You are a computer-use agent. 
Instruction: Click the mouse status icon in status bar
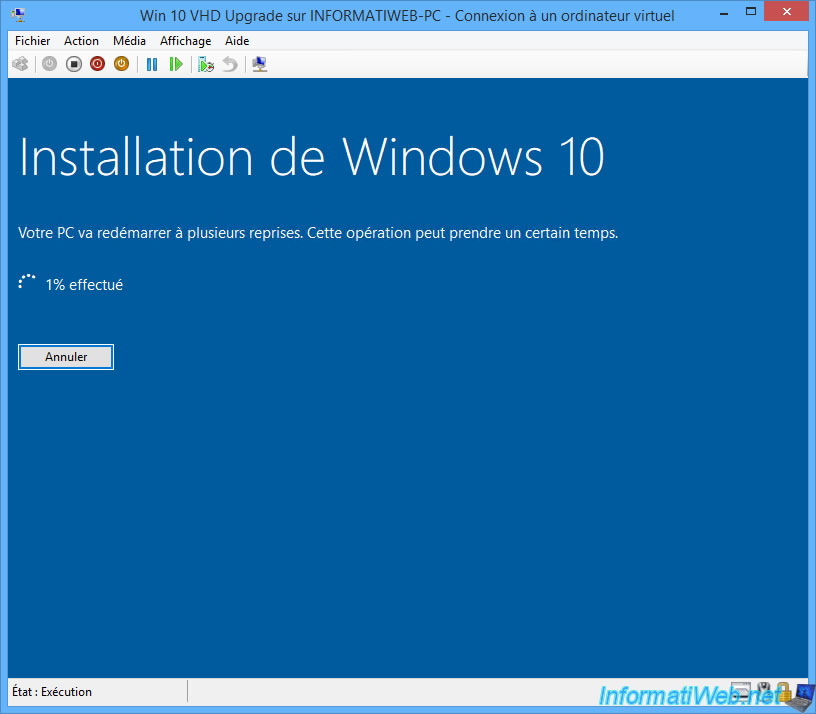763,691
